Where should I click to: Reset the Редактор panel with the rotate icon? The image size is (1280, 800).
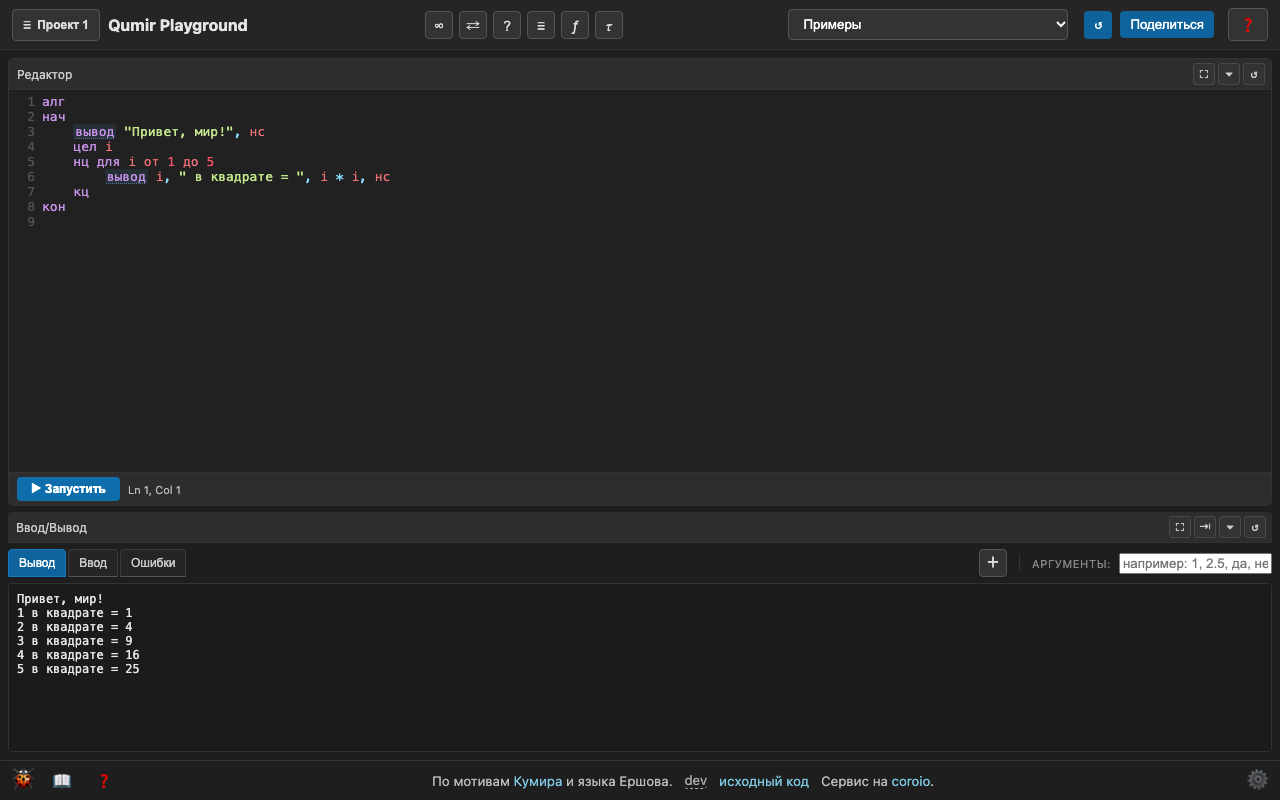[1254, 74]
